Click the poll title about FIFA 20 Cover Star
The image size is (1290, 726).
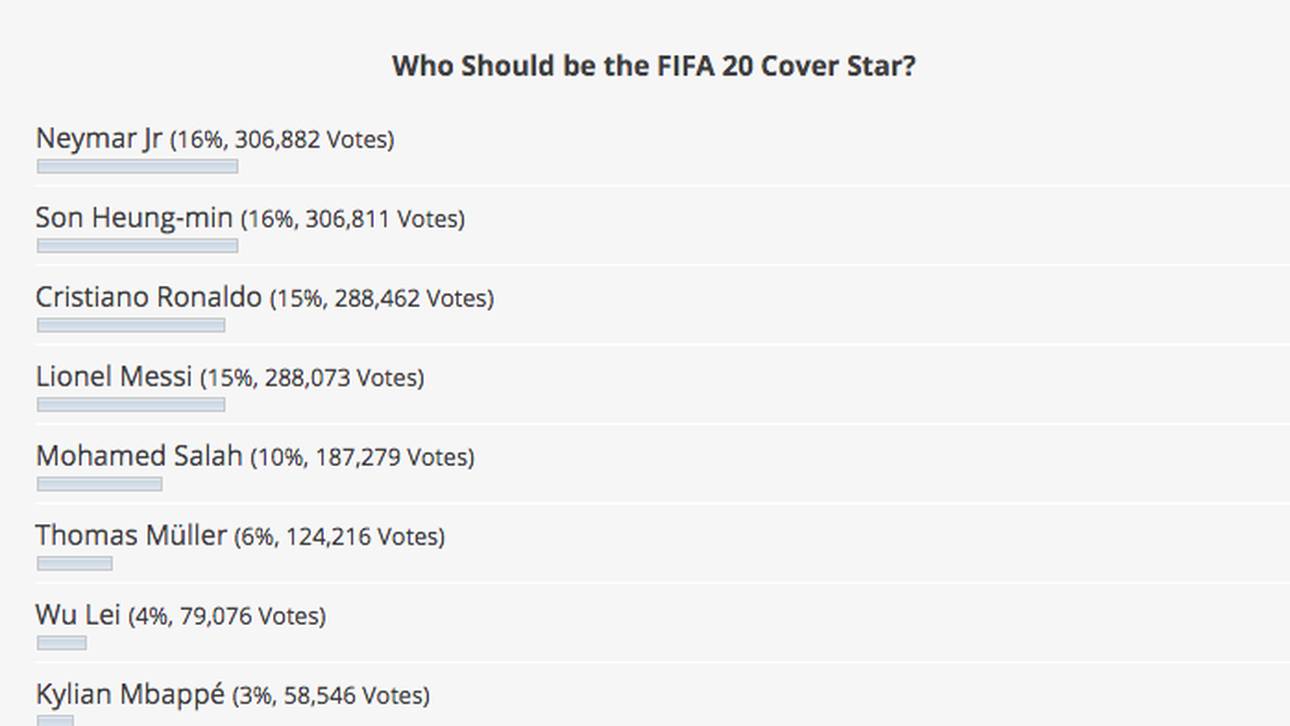point(653,66)
